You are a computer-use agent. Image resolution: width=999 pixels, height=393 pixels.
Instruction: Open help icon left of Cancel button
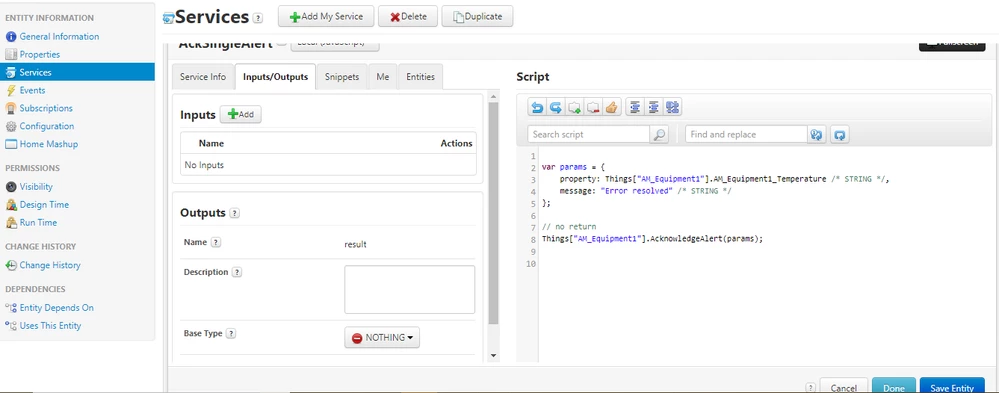point(810,387)
